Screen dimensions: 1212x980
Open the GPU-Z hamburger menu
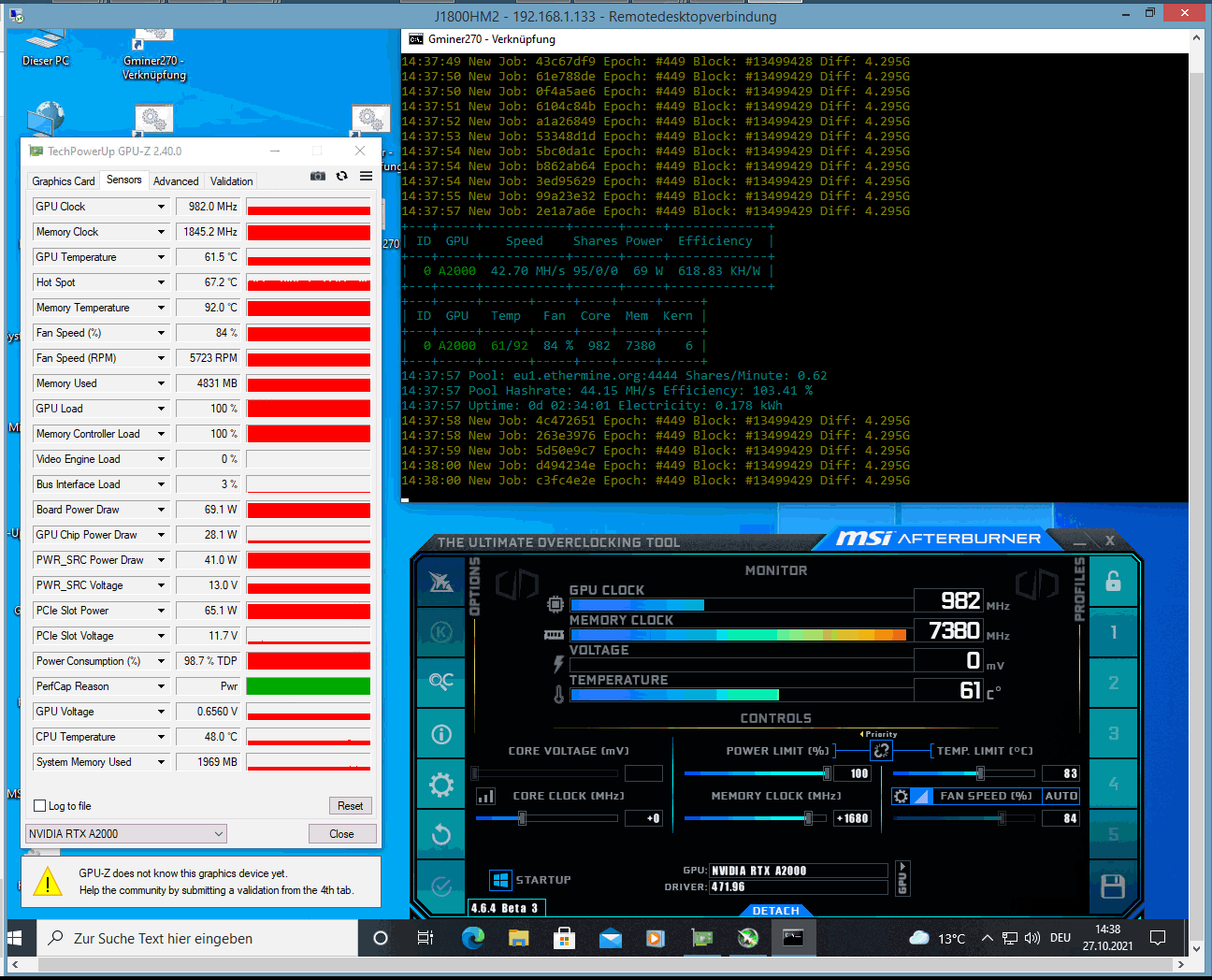(x=366, y=176)
